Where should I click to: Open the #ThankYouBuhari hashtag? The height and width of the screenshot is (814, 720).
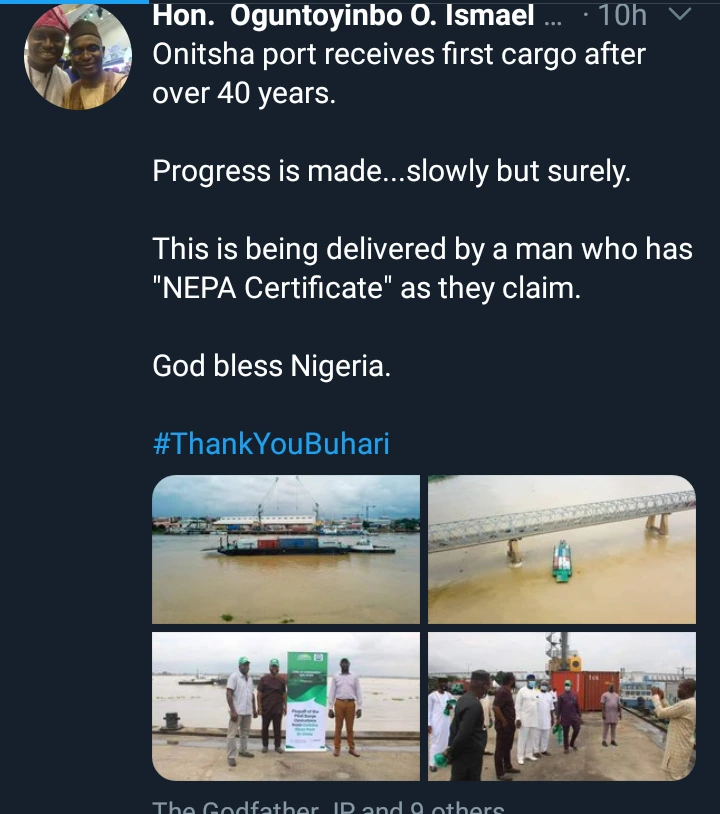point(271,443)
